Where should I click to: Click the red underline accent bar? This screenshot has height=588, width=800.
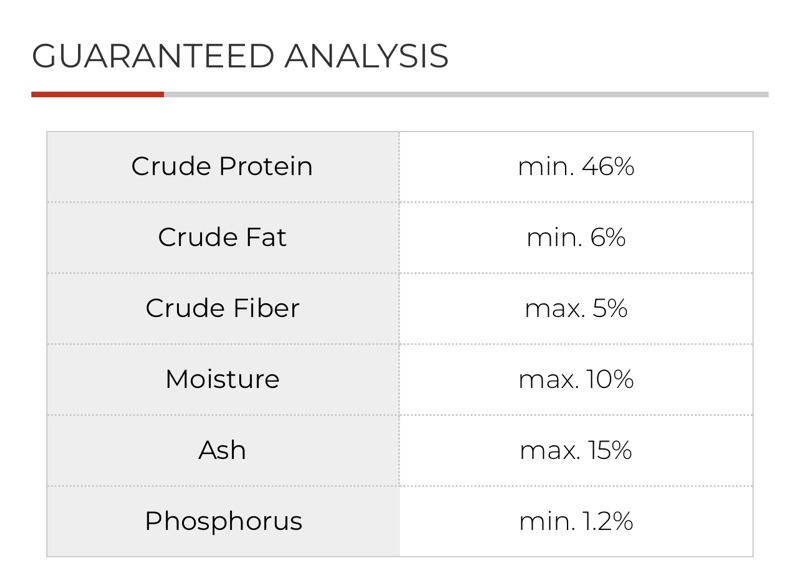[97, 94]
